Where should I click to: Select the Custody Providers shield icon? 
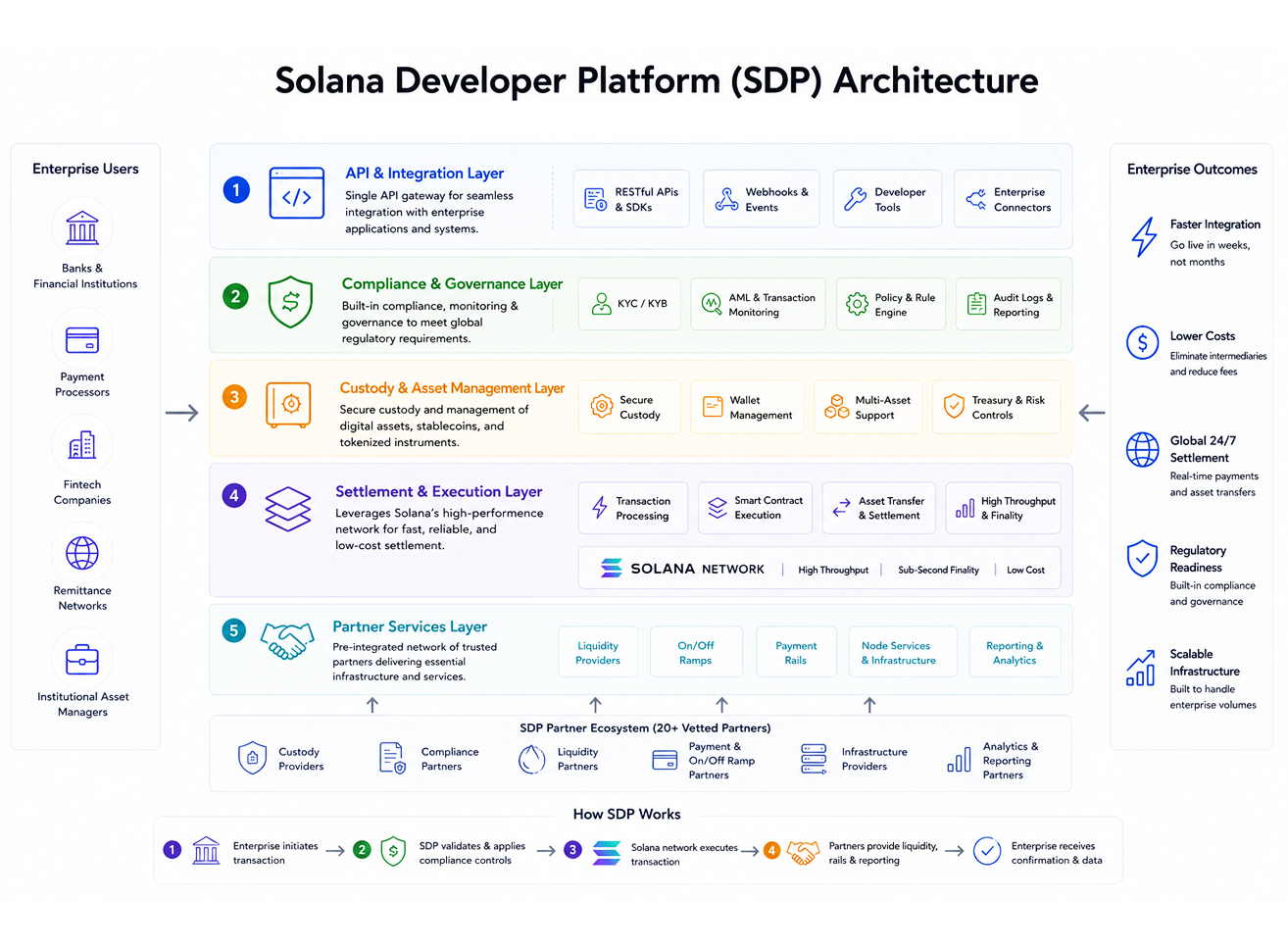(x=253, y=758)
